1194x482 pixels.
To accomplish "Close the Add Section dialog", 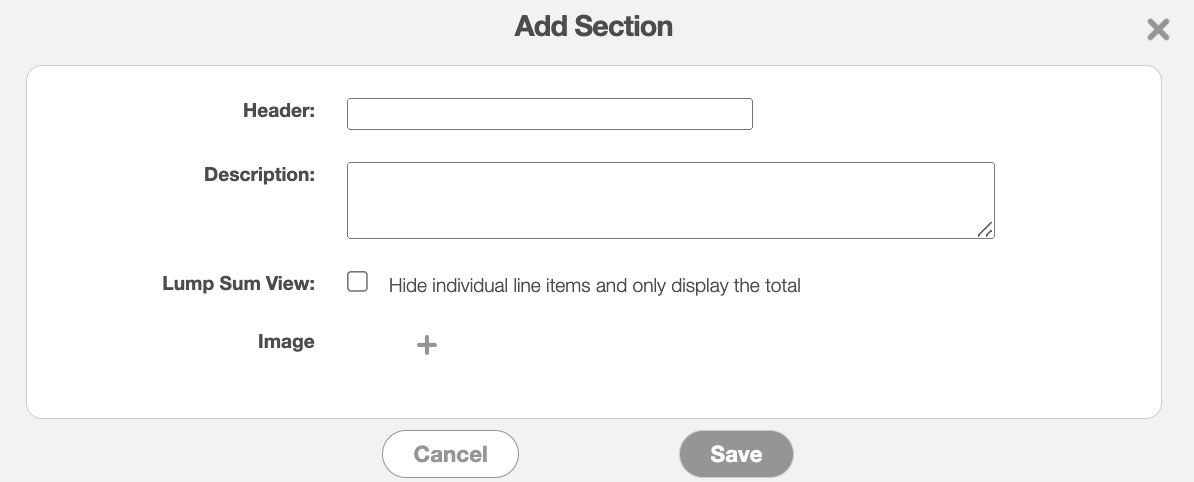I will point(1158,30).
